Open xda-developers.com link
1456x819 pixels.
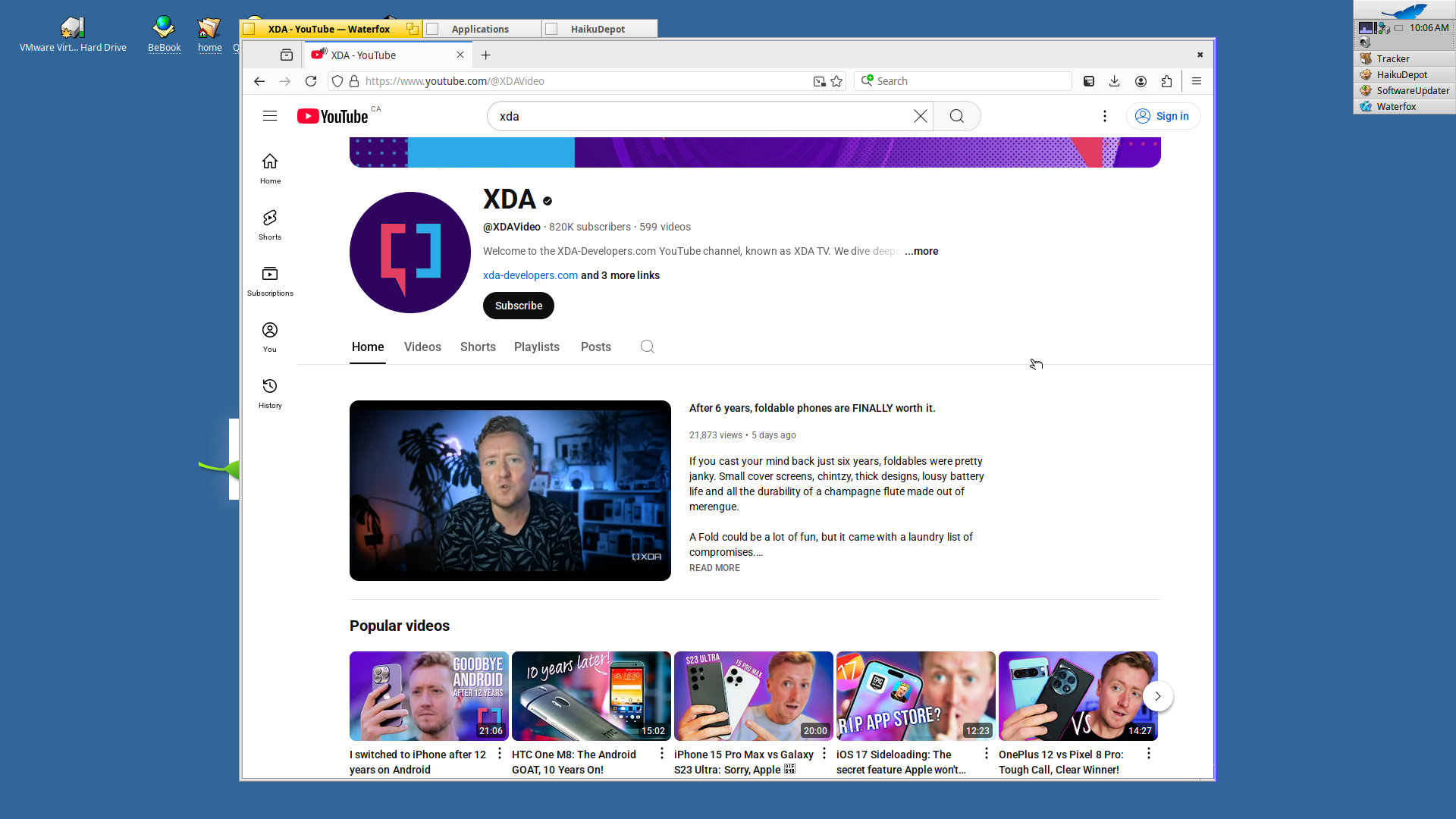pyautogui.click(x=530, y=275)
